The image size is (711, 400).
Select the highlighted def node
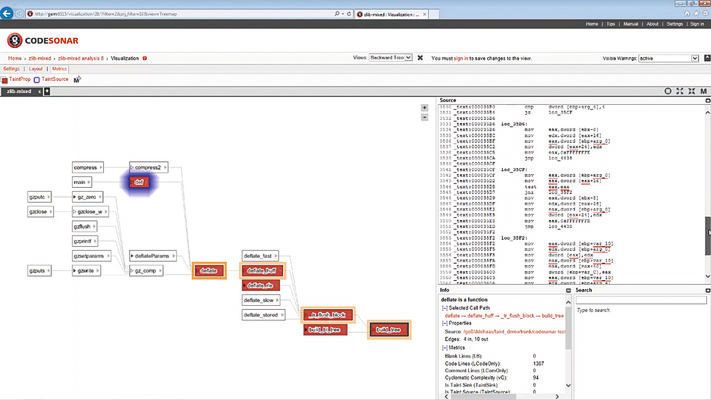click(x=139, y=182)
